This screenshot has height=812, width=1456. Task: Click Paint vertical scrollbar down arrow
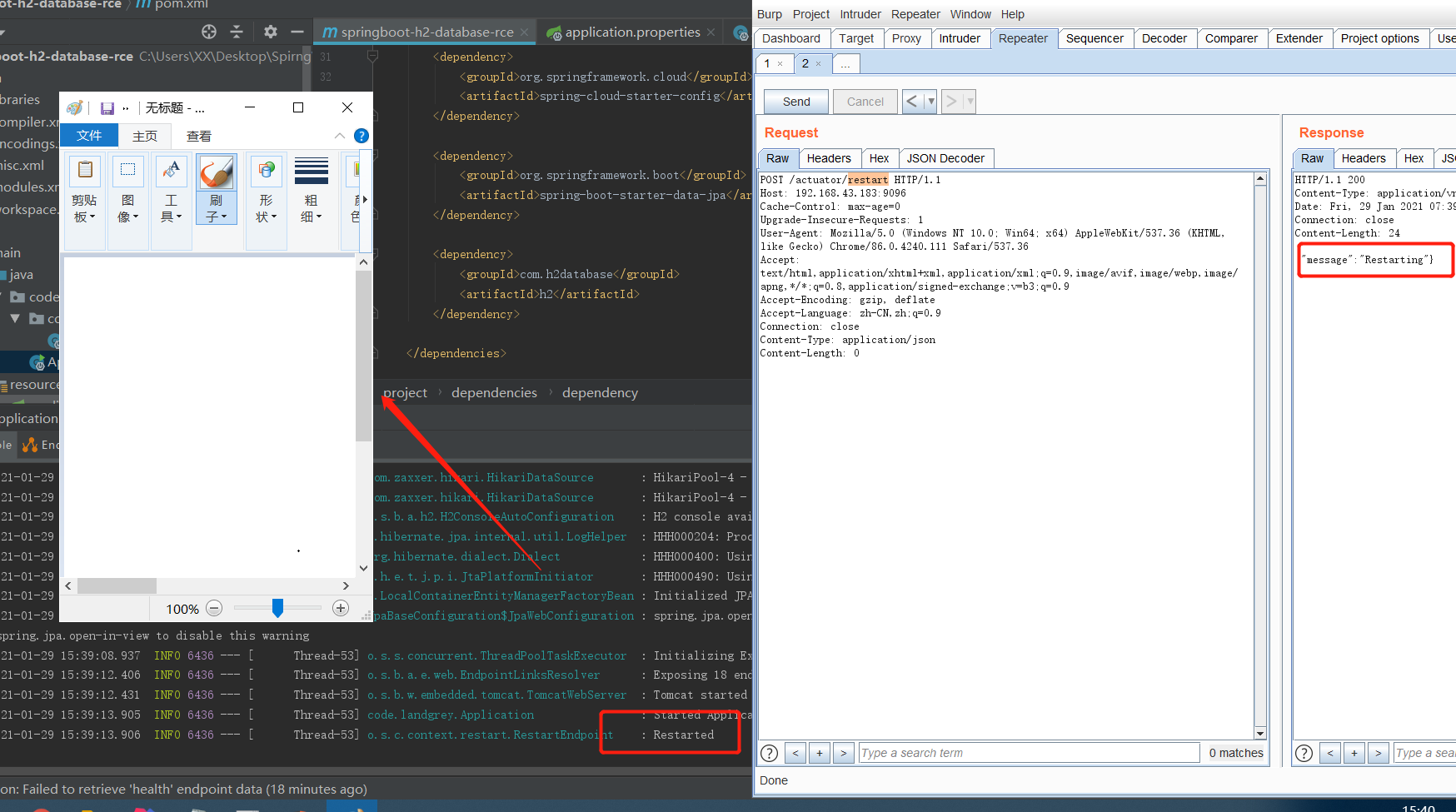coord(363,568)
